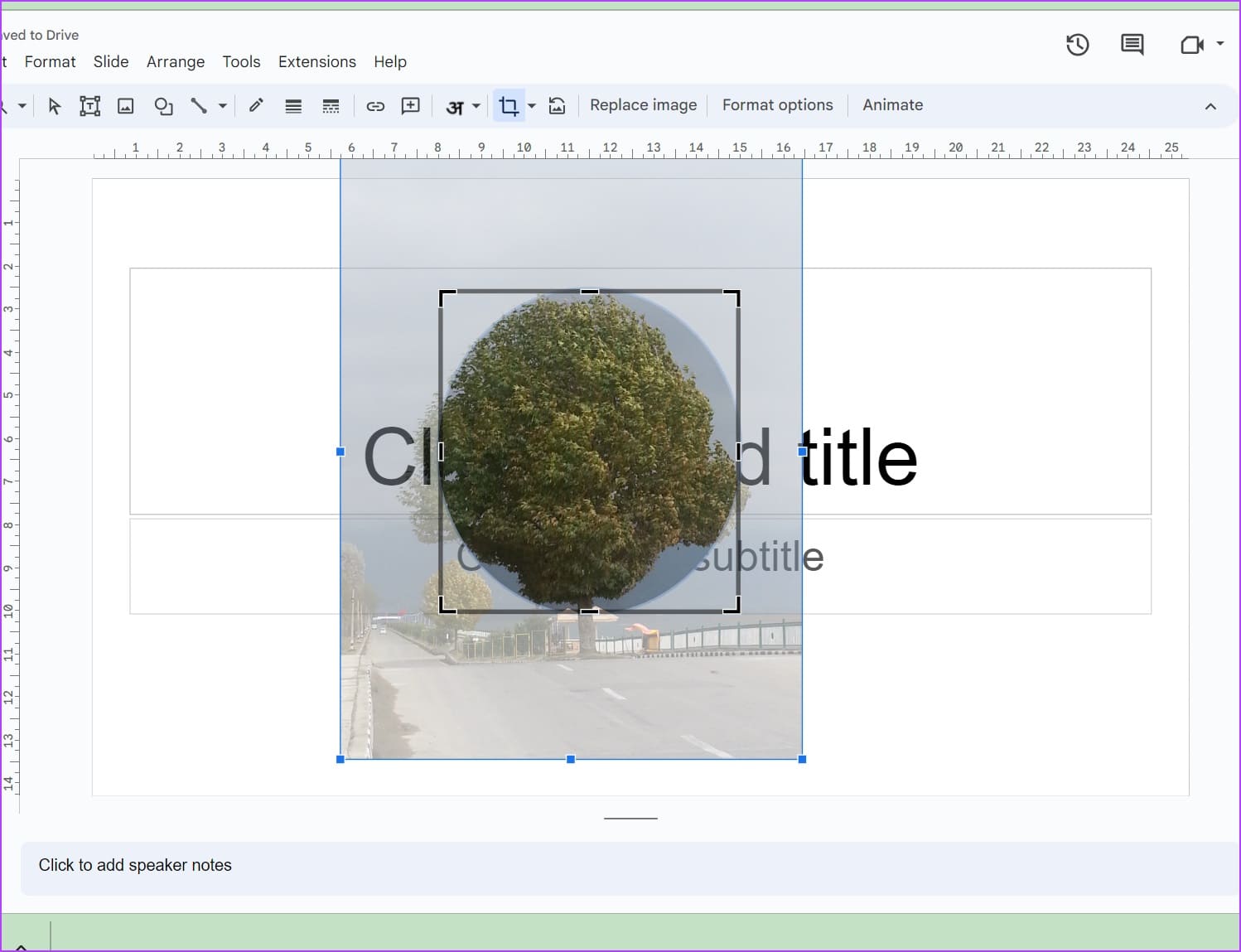Click the border color pencil icon
This screenshot has width=1241, height=952.
[256, 105]
